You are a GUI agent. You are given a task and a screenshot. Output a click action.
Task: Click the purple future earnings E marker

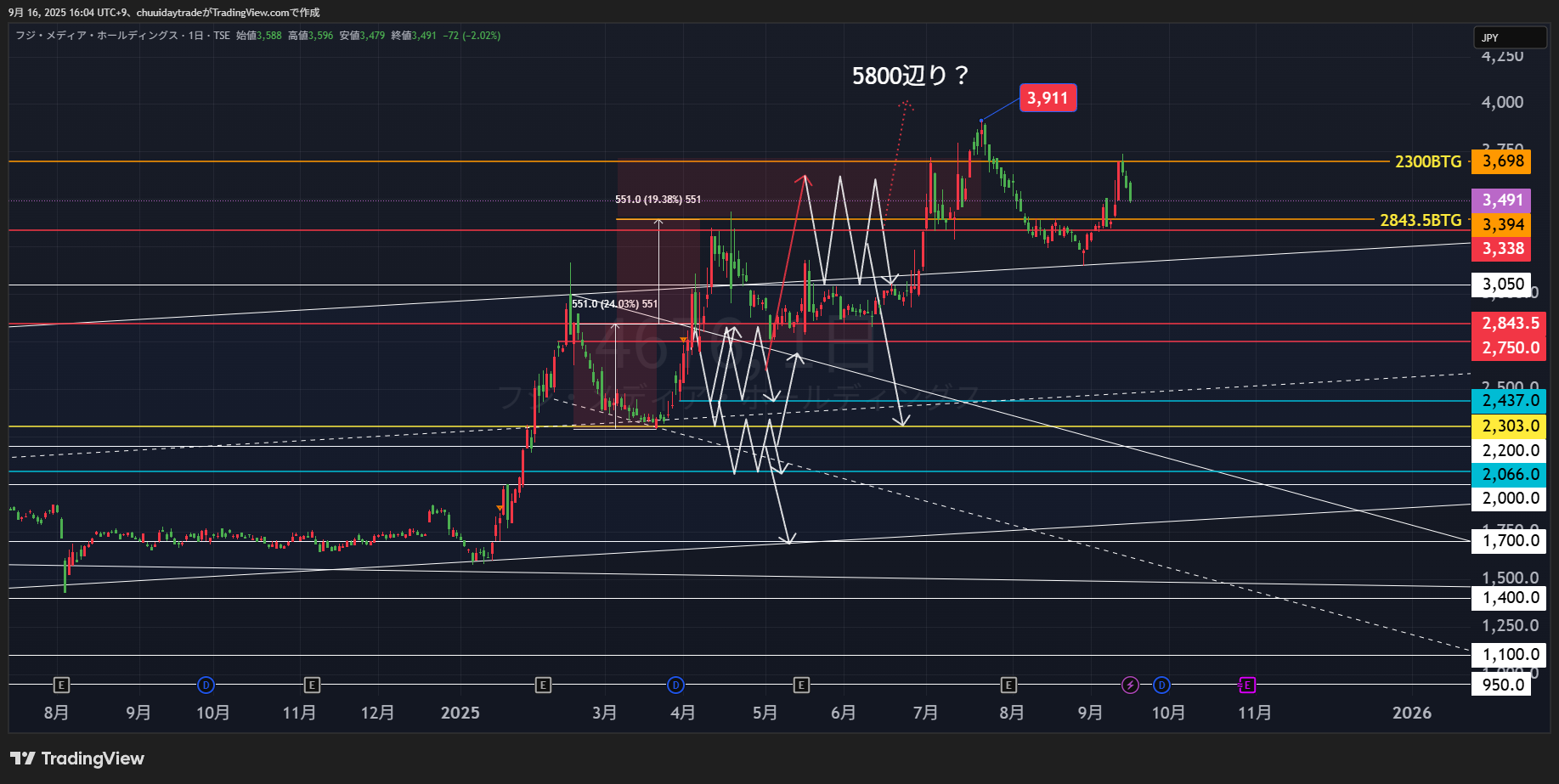click(x=1247, y=685)
